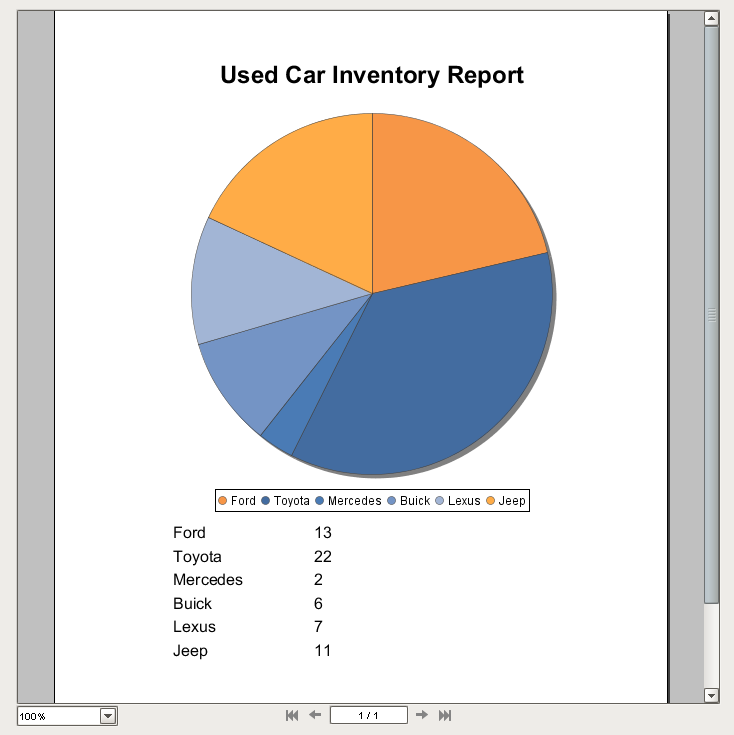Viewport: 734px width, 735px height.
Task: Select the Jeep legend entry
Action: click(x=506, y=501)
